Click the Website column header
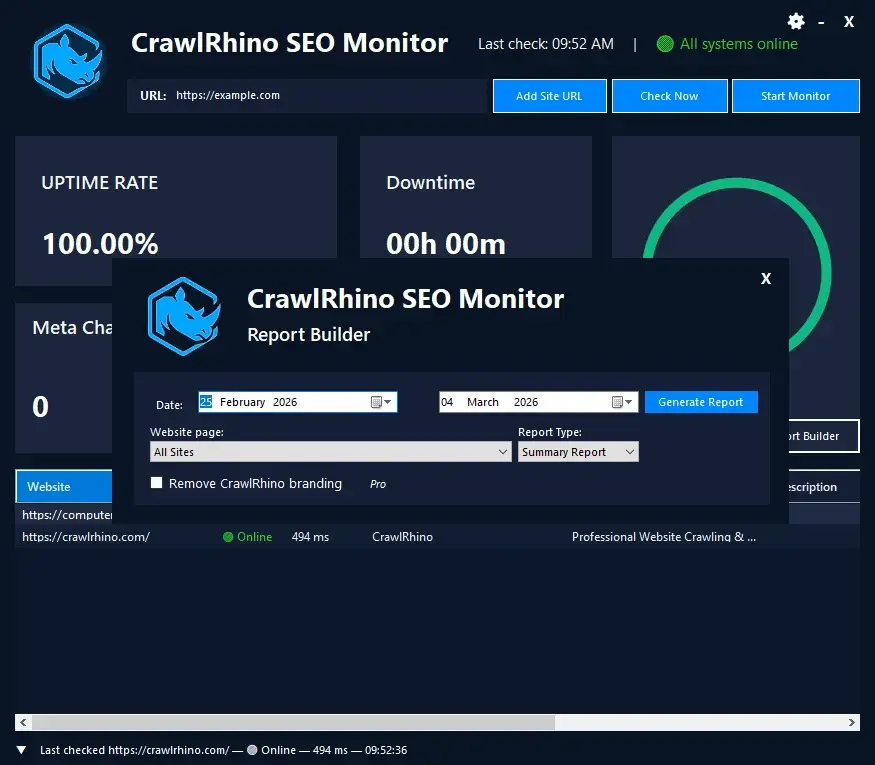Screen dimensions: 875x765 point(64,487)
